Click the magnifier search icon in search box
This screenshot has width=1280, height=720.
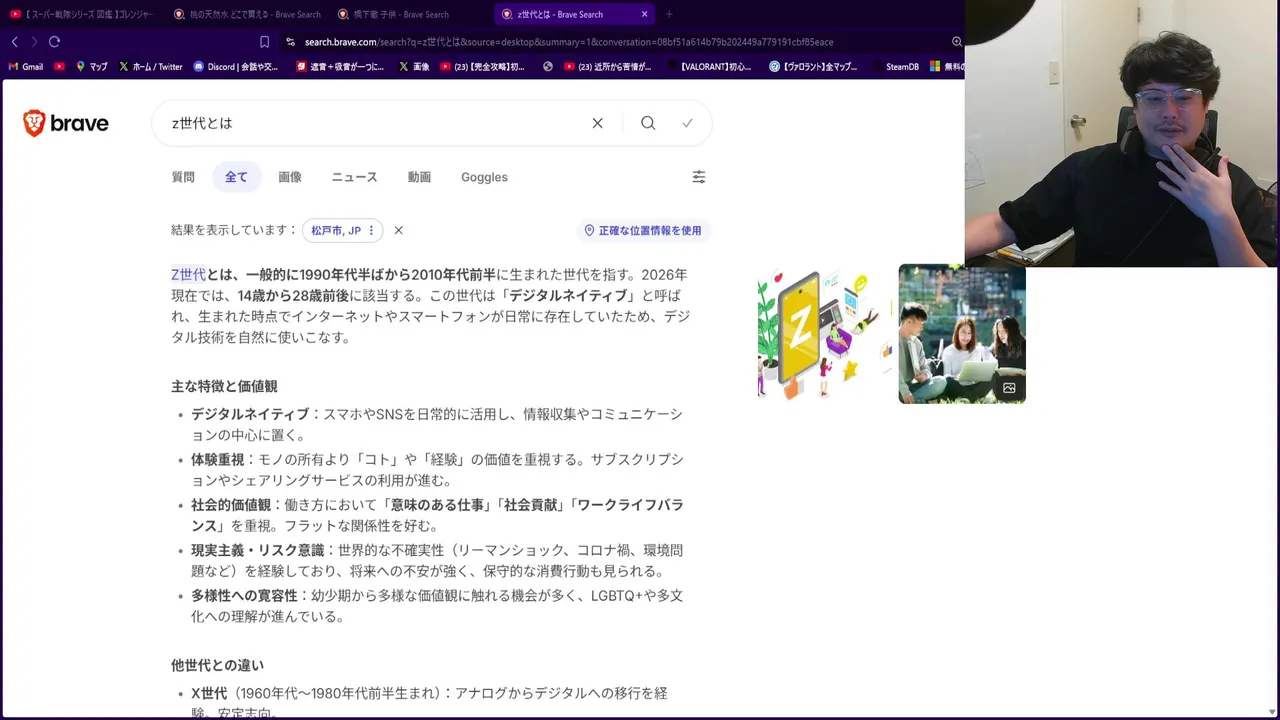pos(648,123)
